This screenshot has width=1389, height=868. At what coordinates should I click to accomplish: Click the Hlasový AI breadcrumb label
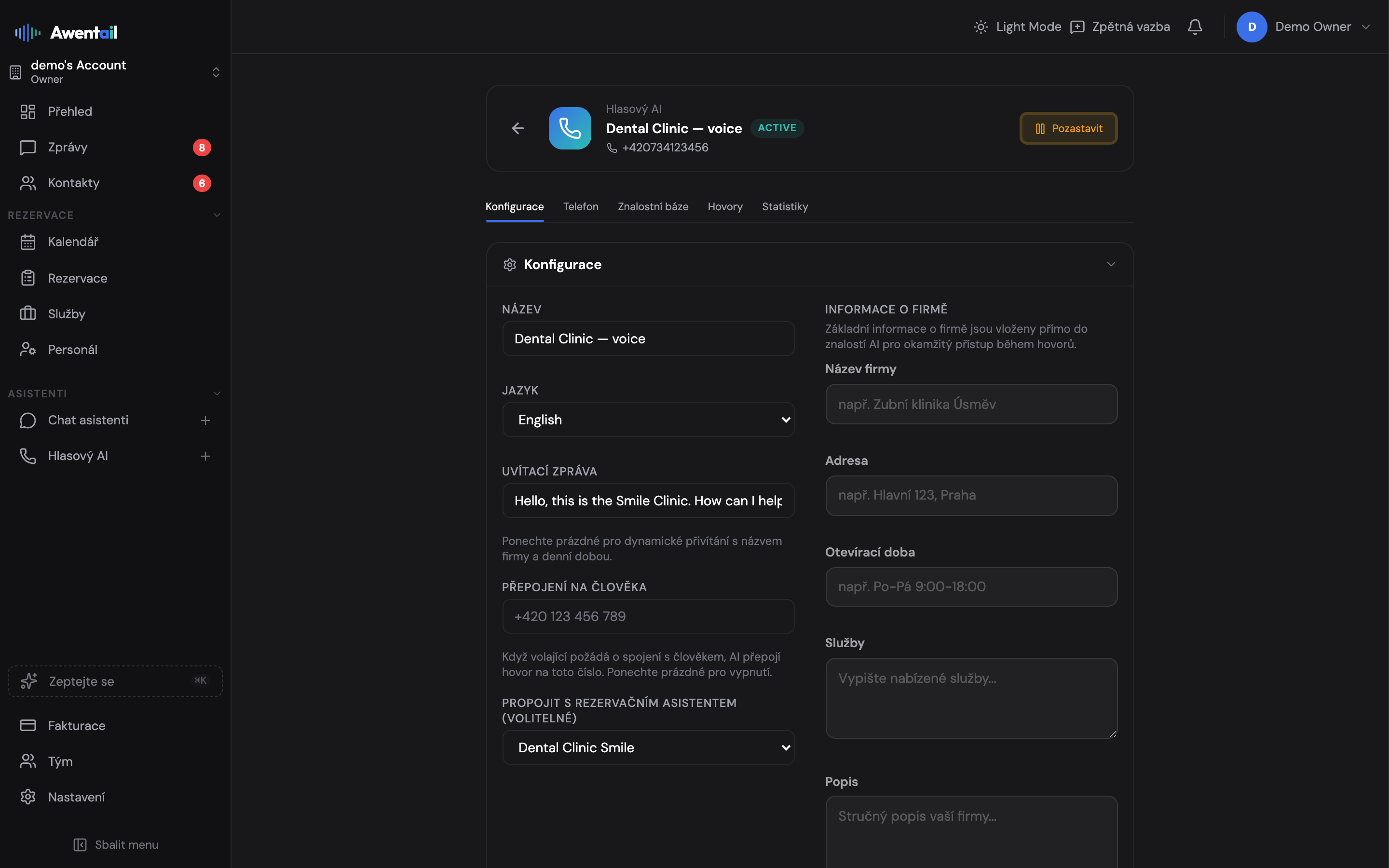[x=634, y=109]
